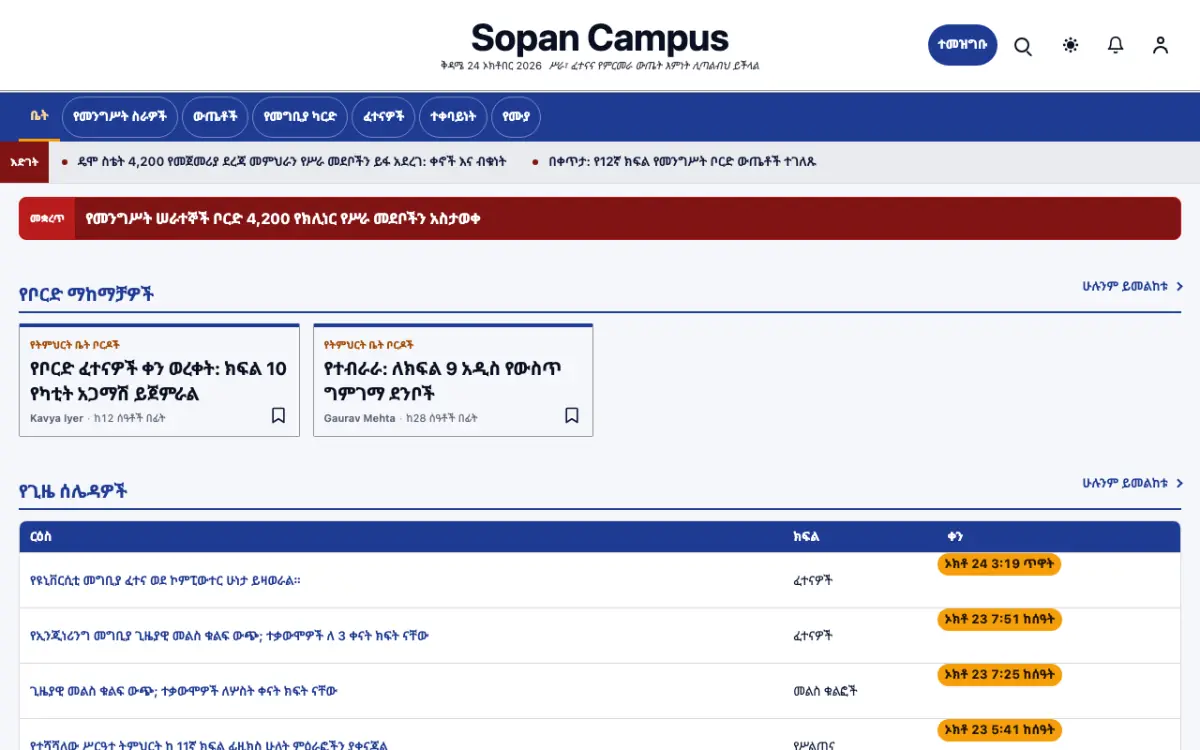Viewport: 1200px width, 750px height.
Task: Click the date badge "ኦክቶ 24 3:19 ጥዋት"
Action: click(999, 564)
